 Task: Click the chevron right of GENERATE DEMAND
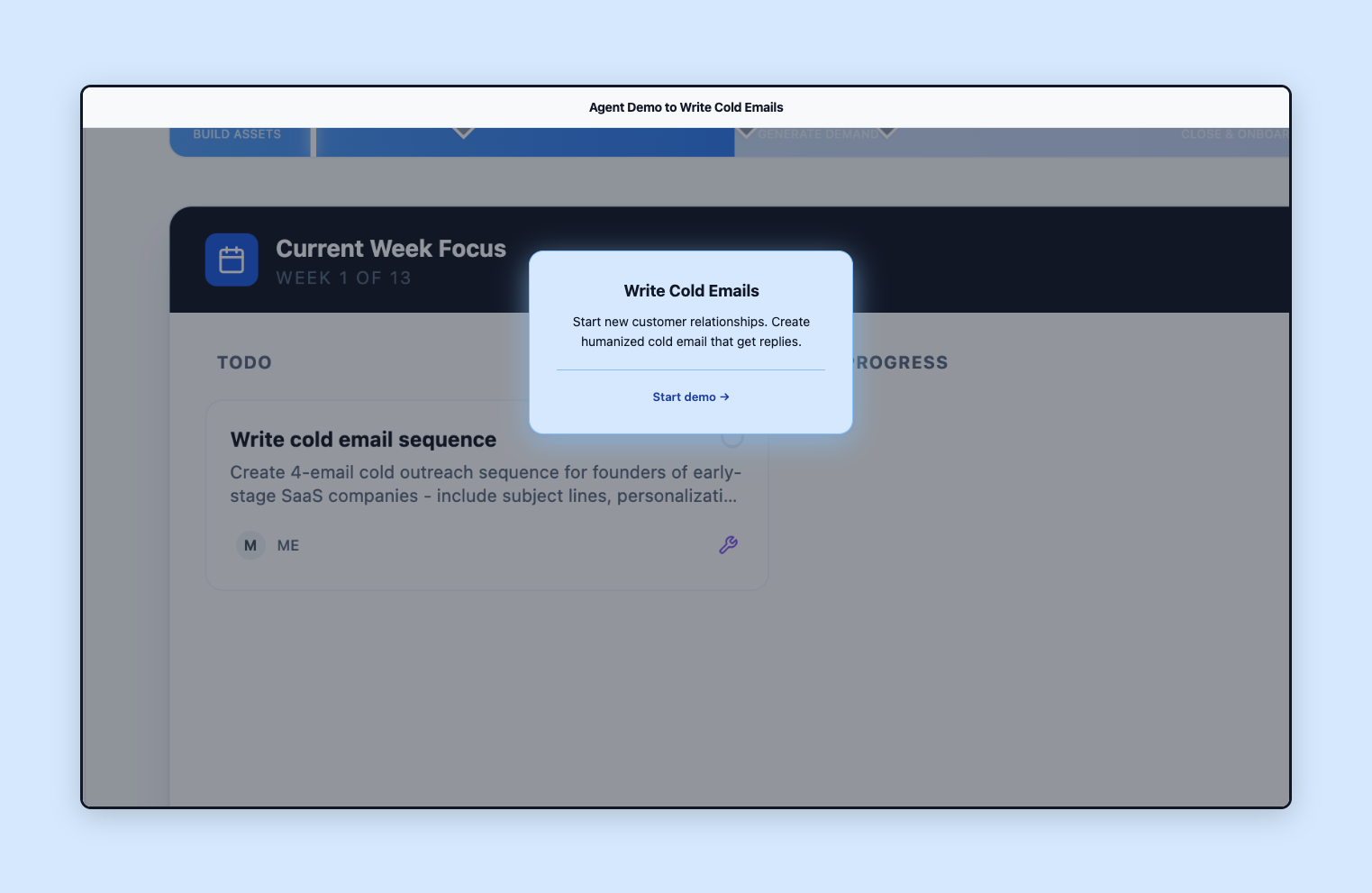pos(887,132)
